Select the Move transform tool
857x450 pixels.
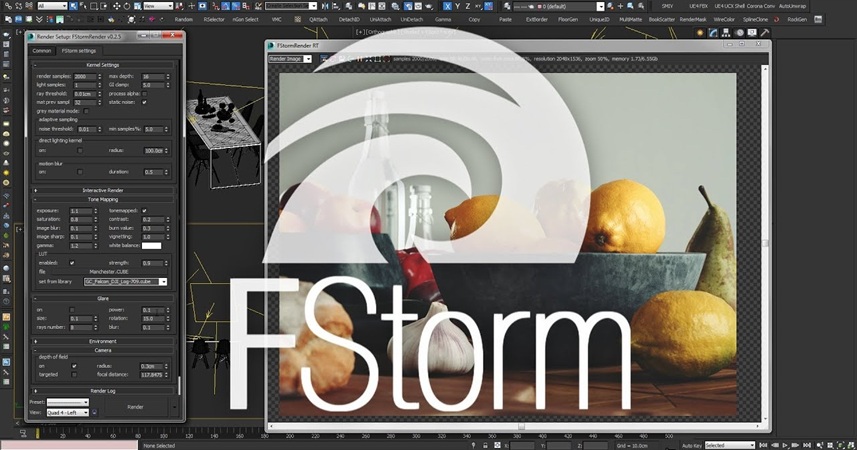[116, 6]
